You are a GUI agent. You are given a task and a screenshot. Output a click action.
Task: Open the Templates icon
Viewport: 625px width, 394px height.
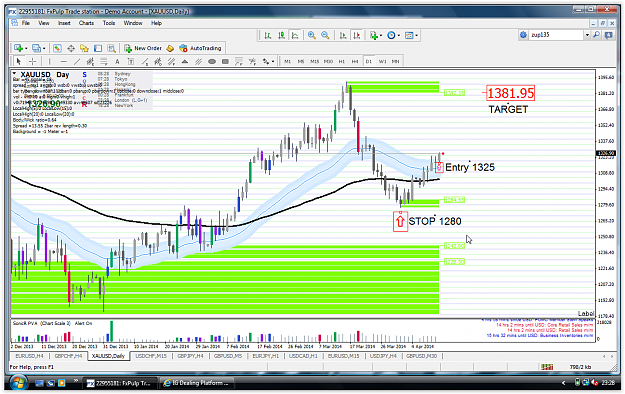tap(409, 35)
